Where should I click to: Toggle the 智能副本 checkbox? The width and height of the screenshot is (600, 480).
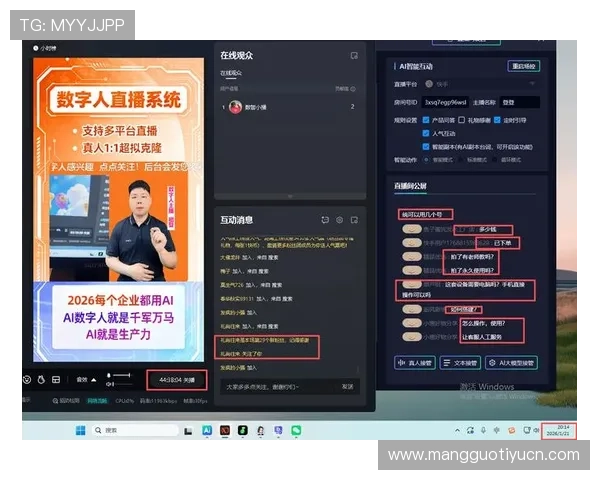tap(426, 147)
